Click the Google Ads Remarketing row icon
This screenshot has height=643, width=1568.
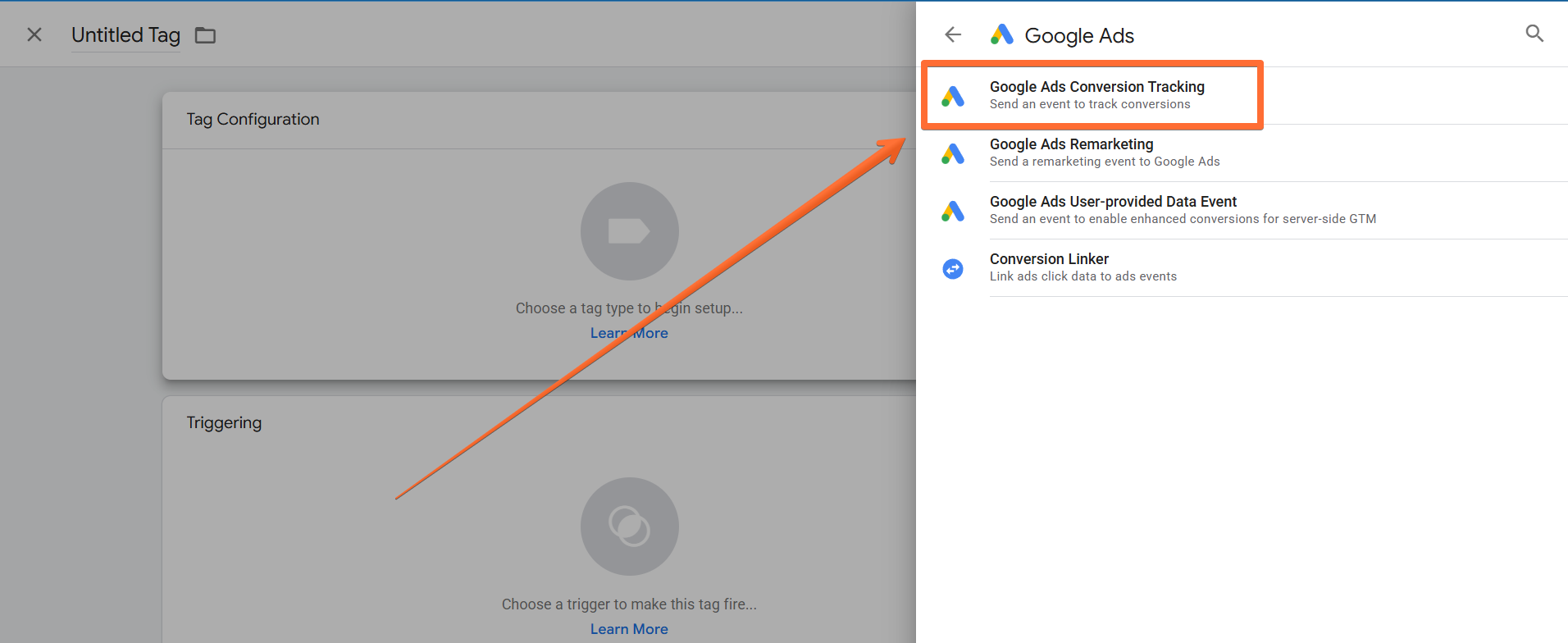tap(953, 153)
